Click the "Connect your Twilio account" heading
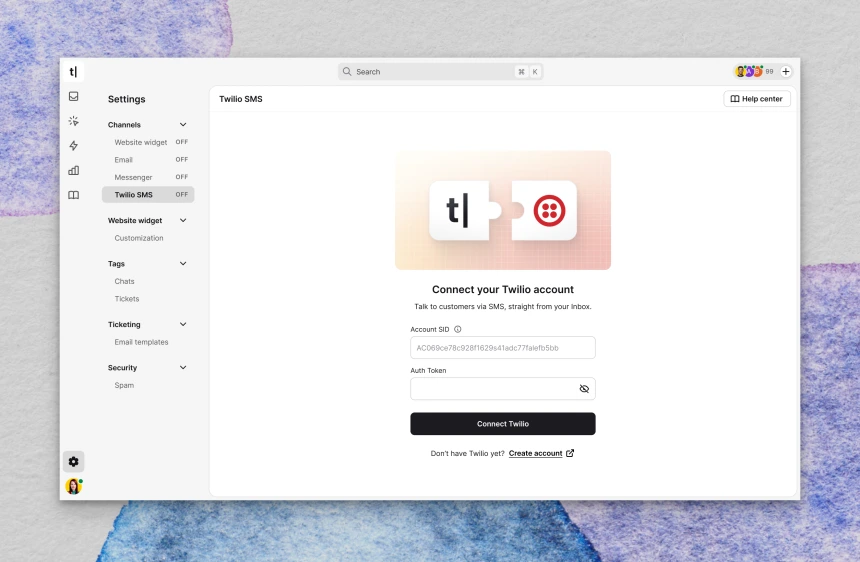Image resolution: width=860 pixels, height=562 pixels. click(503, 289)
